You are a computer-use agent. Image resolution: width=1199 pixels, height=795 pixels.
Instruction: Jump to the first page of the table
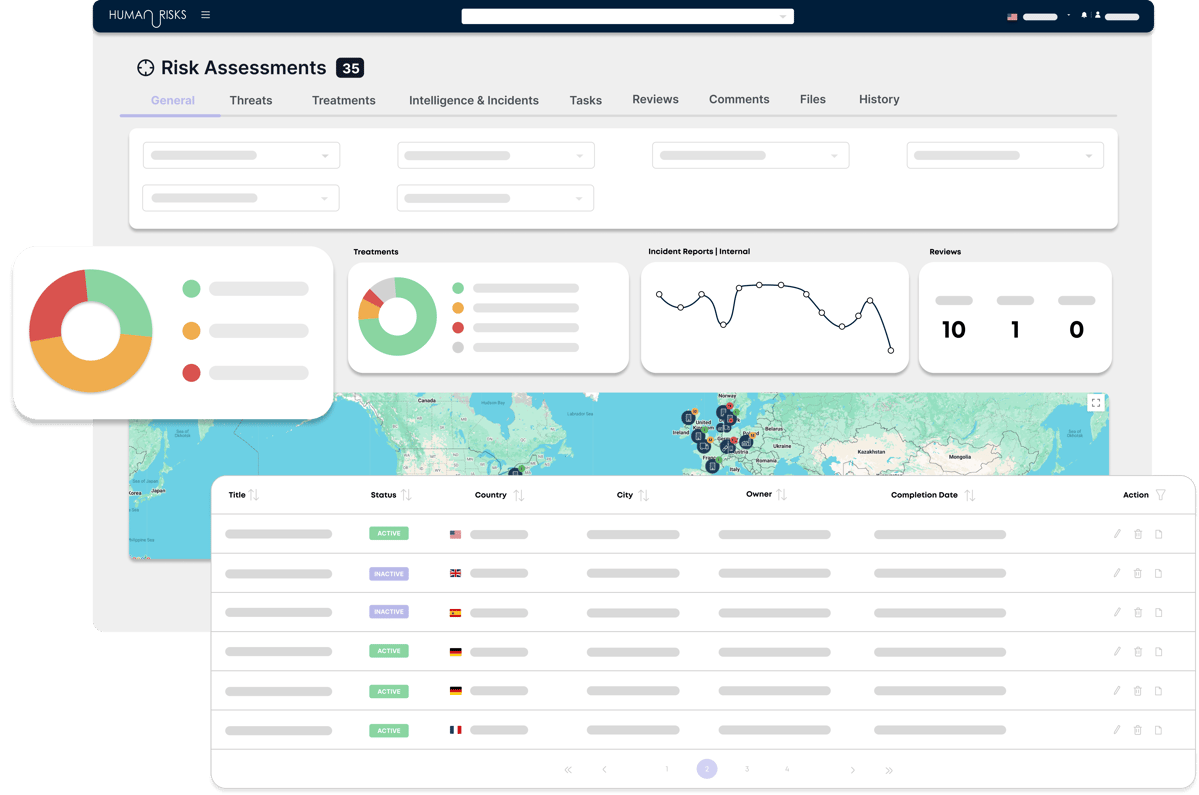[x=568, y=770]
